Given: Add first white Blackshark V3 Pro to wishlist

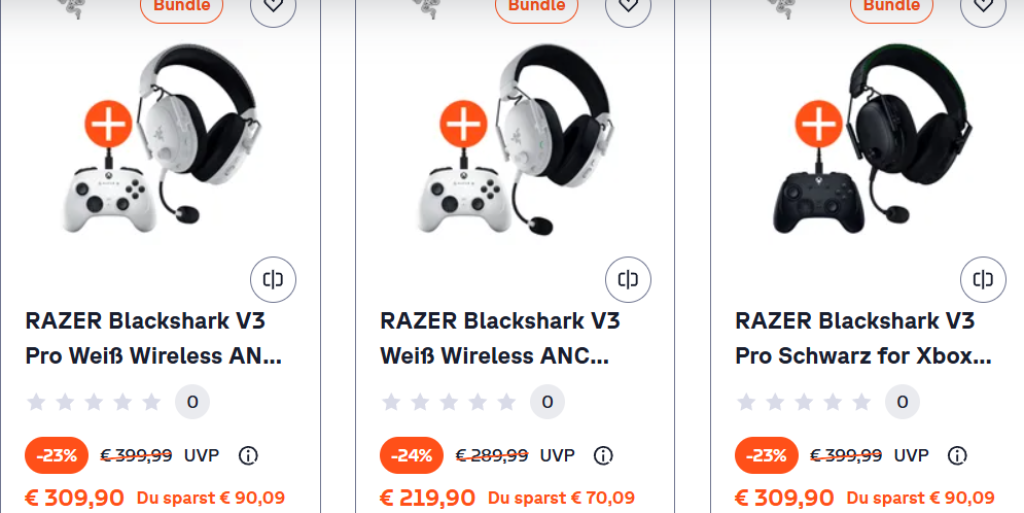Looking at the screenshot, I should pos(273,6).
